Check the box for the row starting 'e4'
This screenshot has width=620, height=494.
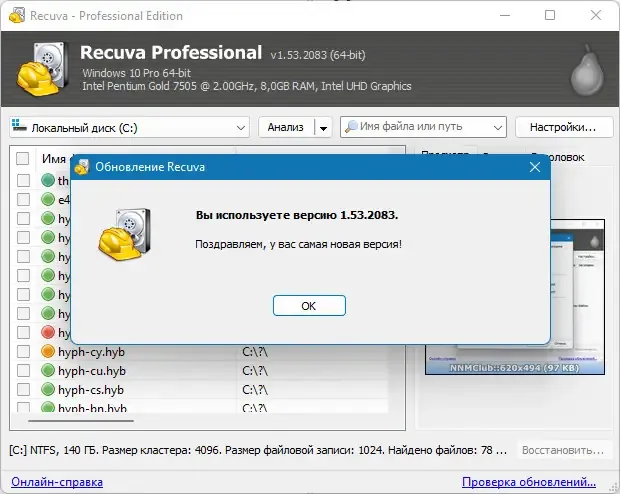click(23, 199)
